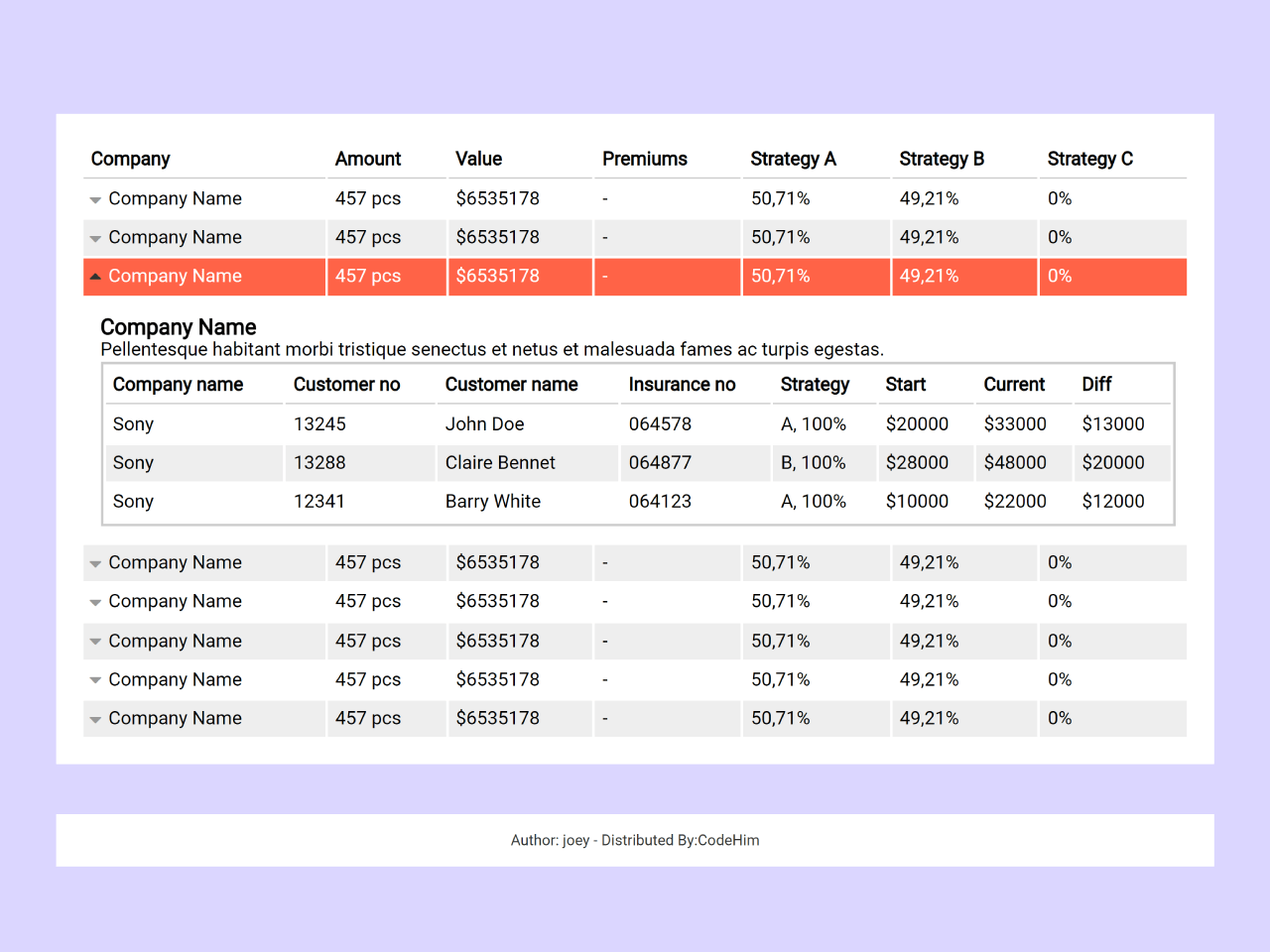Click the down-arrow icon on the first row

[95, 199]
